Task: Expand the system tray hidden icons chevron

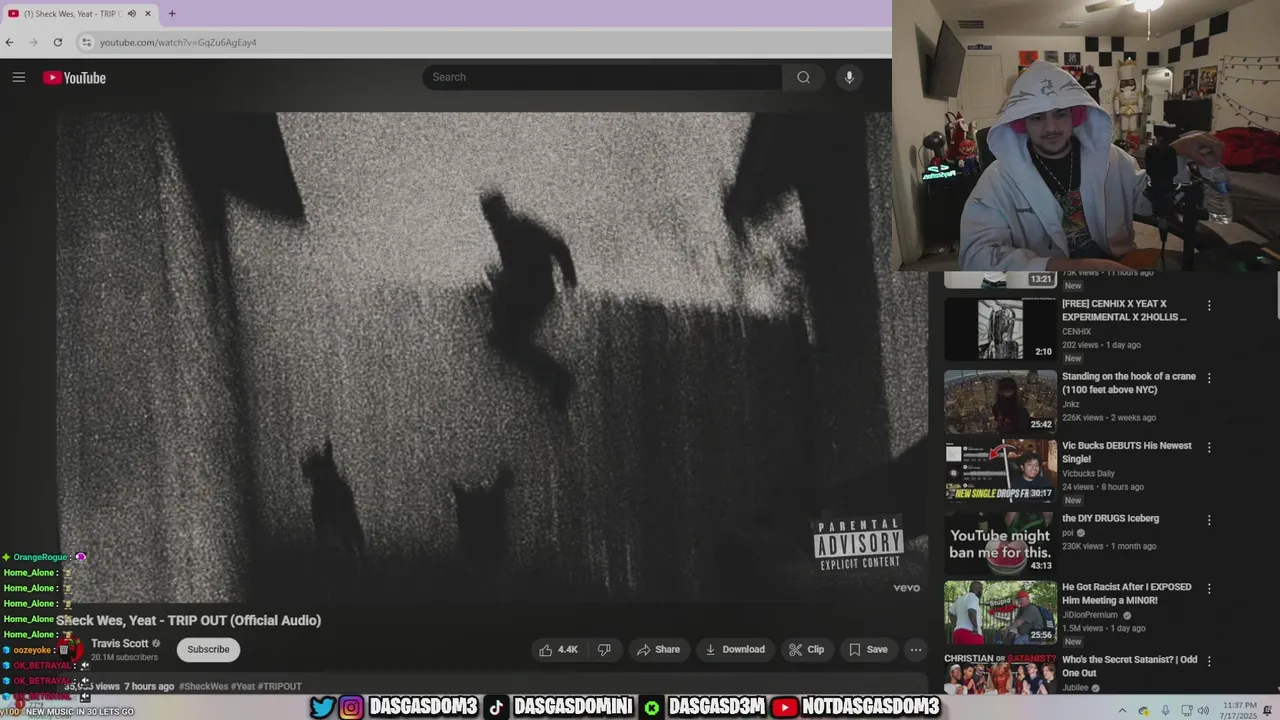Action: (x=1122, y=711)
